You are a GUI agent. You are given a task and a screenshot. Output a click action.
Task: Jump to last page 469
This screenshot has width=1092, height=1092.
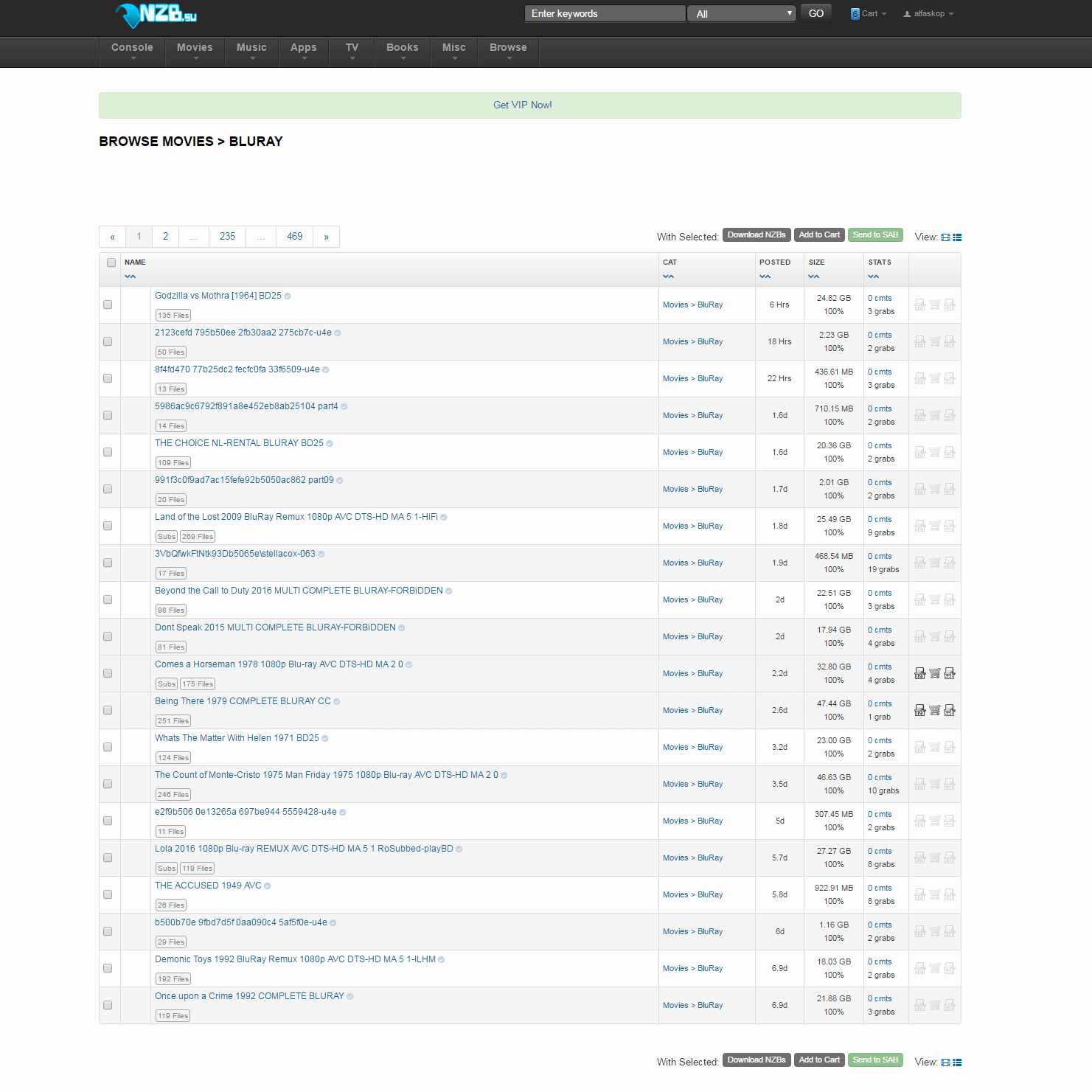click(x=295, y=237)
